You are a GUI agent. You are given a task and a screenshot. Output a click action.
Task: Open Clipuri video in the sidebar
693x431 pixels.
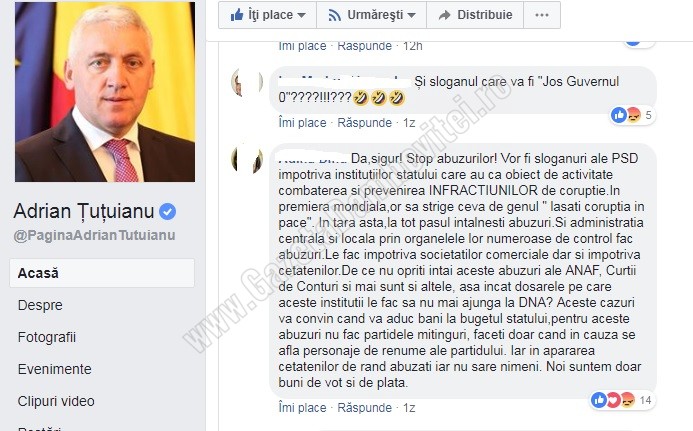click(56, 401)
